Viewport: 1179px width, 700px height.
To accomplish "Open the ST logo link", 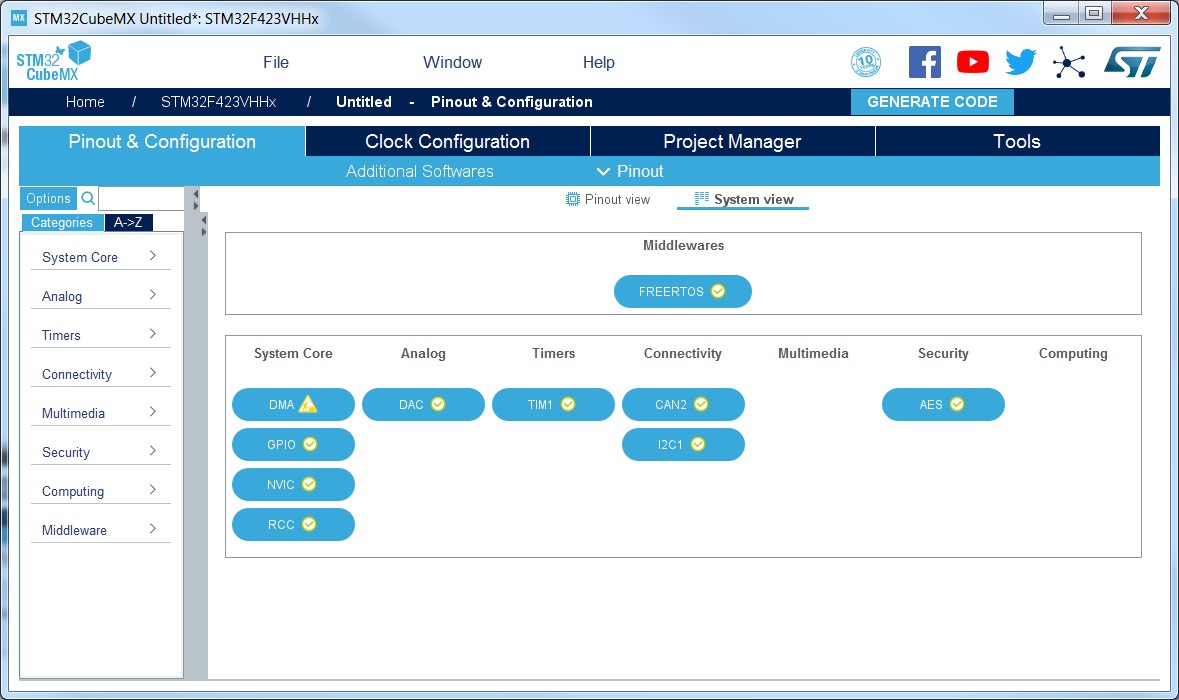I will [1132, 62].
